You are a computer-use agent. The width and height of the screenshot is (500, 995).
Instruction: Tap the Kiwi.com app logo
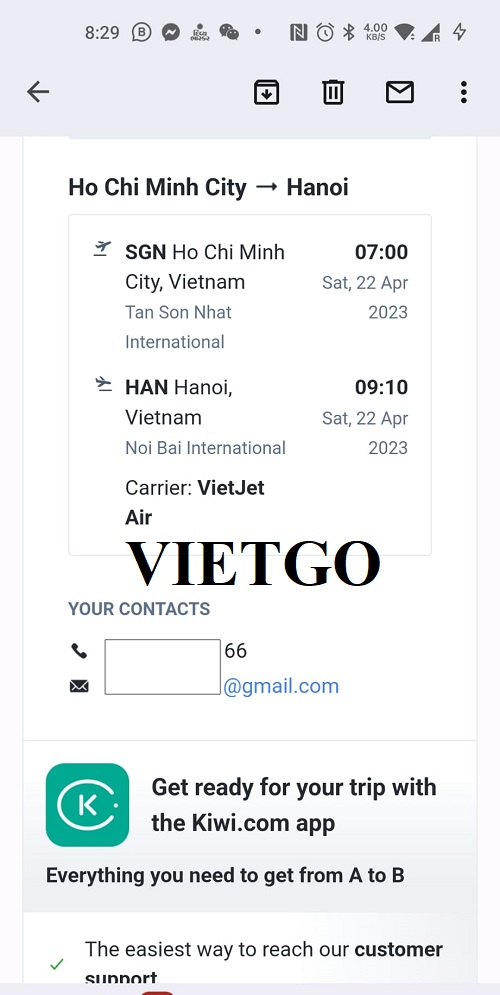[88, 805]
